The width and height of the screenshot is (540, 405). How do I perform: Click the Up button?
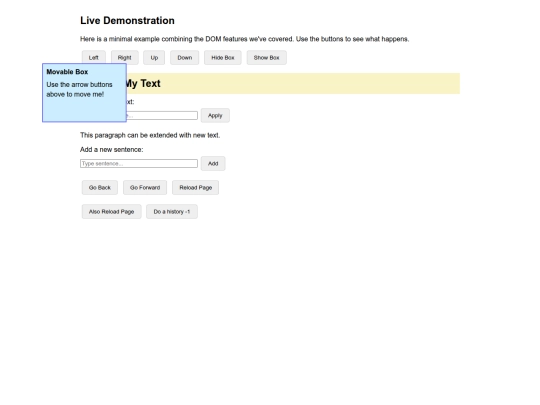point(154,58)
